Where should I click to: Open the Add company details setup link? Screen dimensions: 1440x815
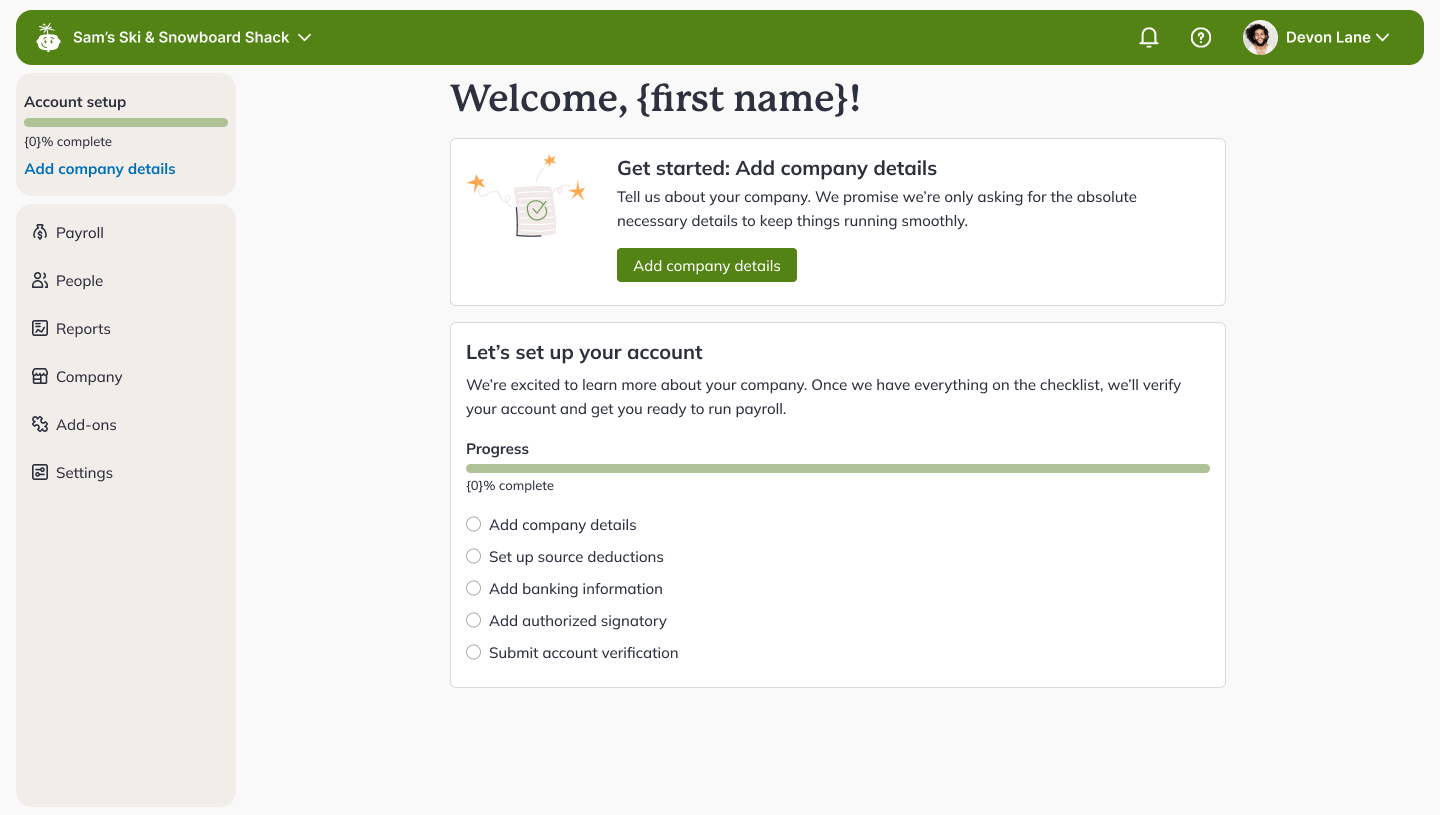point(99,168)
